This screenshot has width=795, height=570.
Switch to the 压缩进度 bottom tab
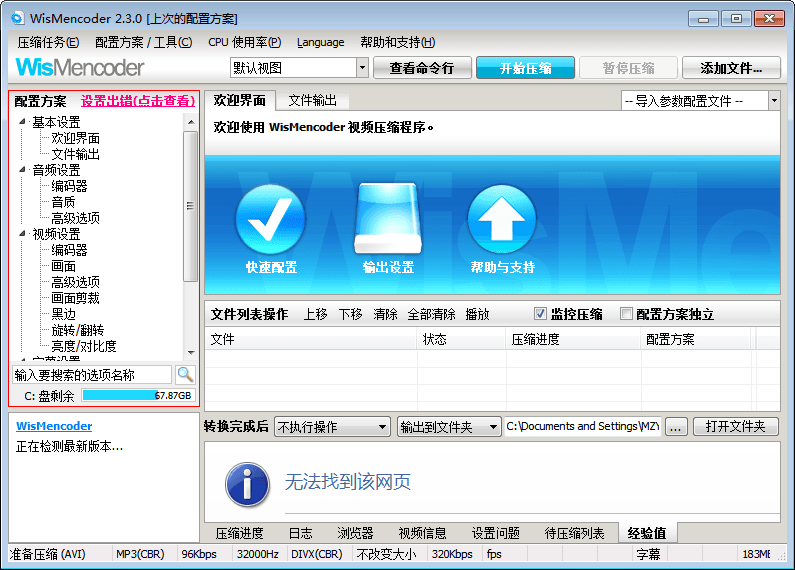coord(240,533)
